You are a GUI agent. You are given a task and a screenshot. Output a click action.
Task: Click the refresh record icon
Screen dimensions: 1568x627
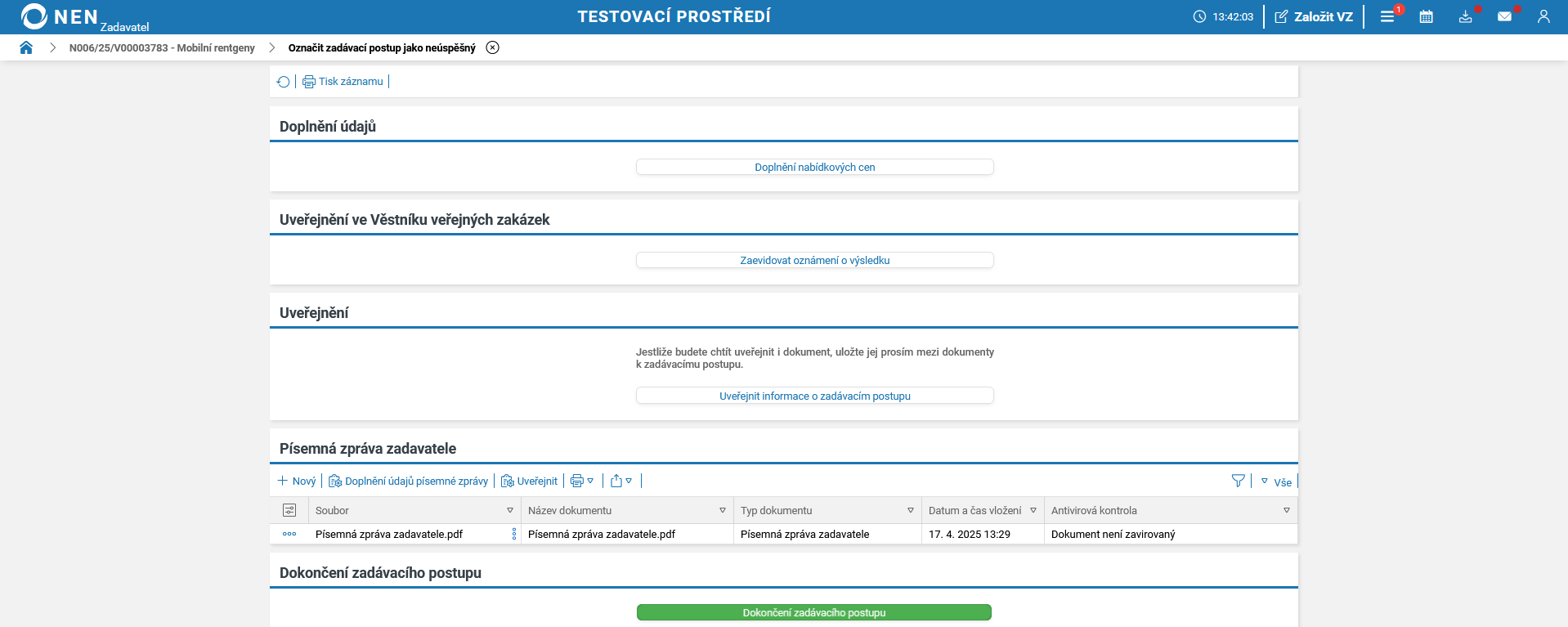pos(283,82)
